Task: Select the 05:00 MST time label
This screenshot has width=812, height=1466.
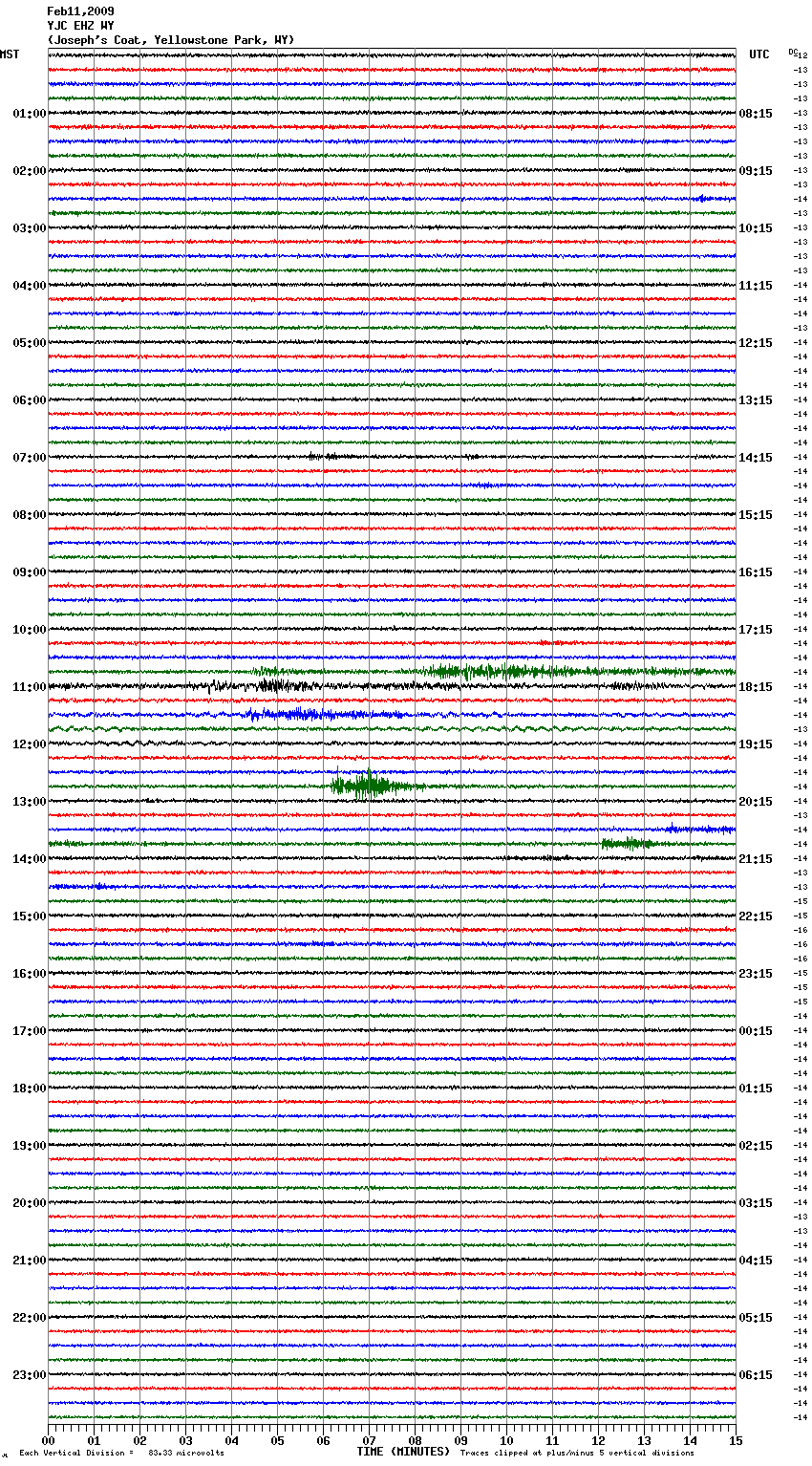Action: [30, 343]
